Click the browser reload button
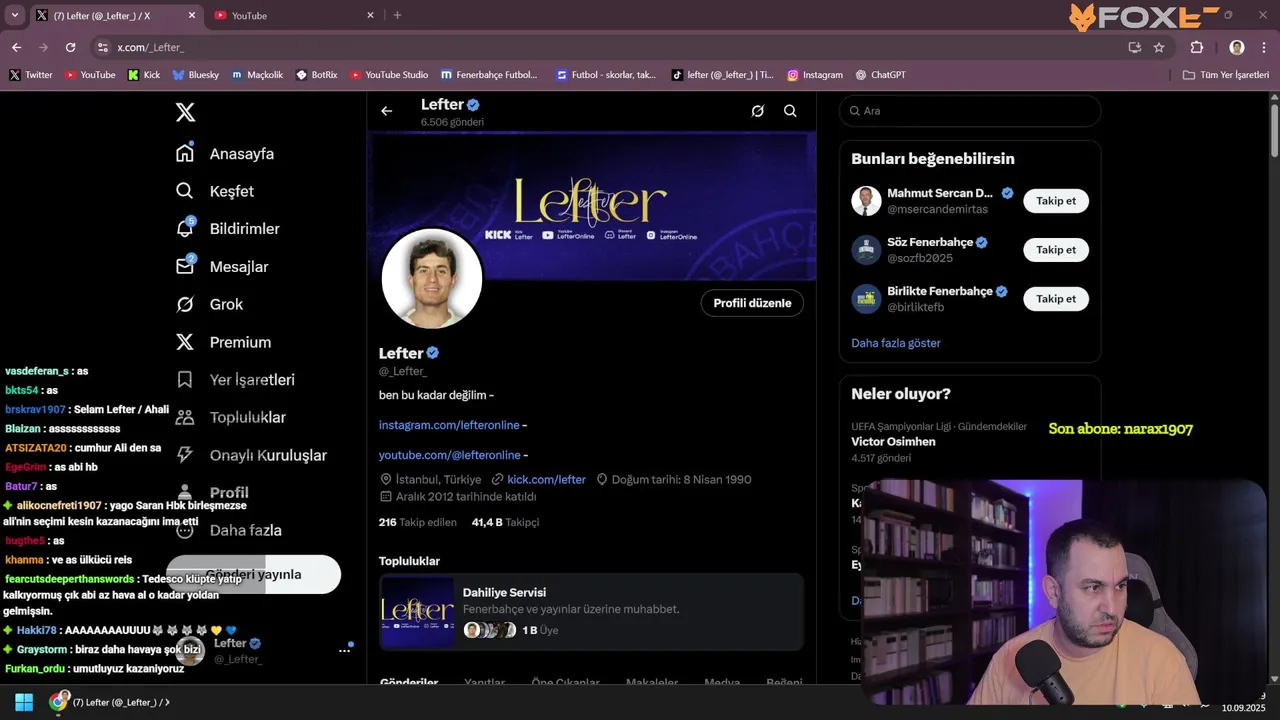The width and height of the screenshot is (1280, 720). click(x=70, y=47)
